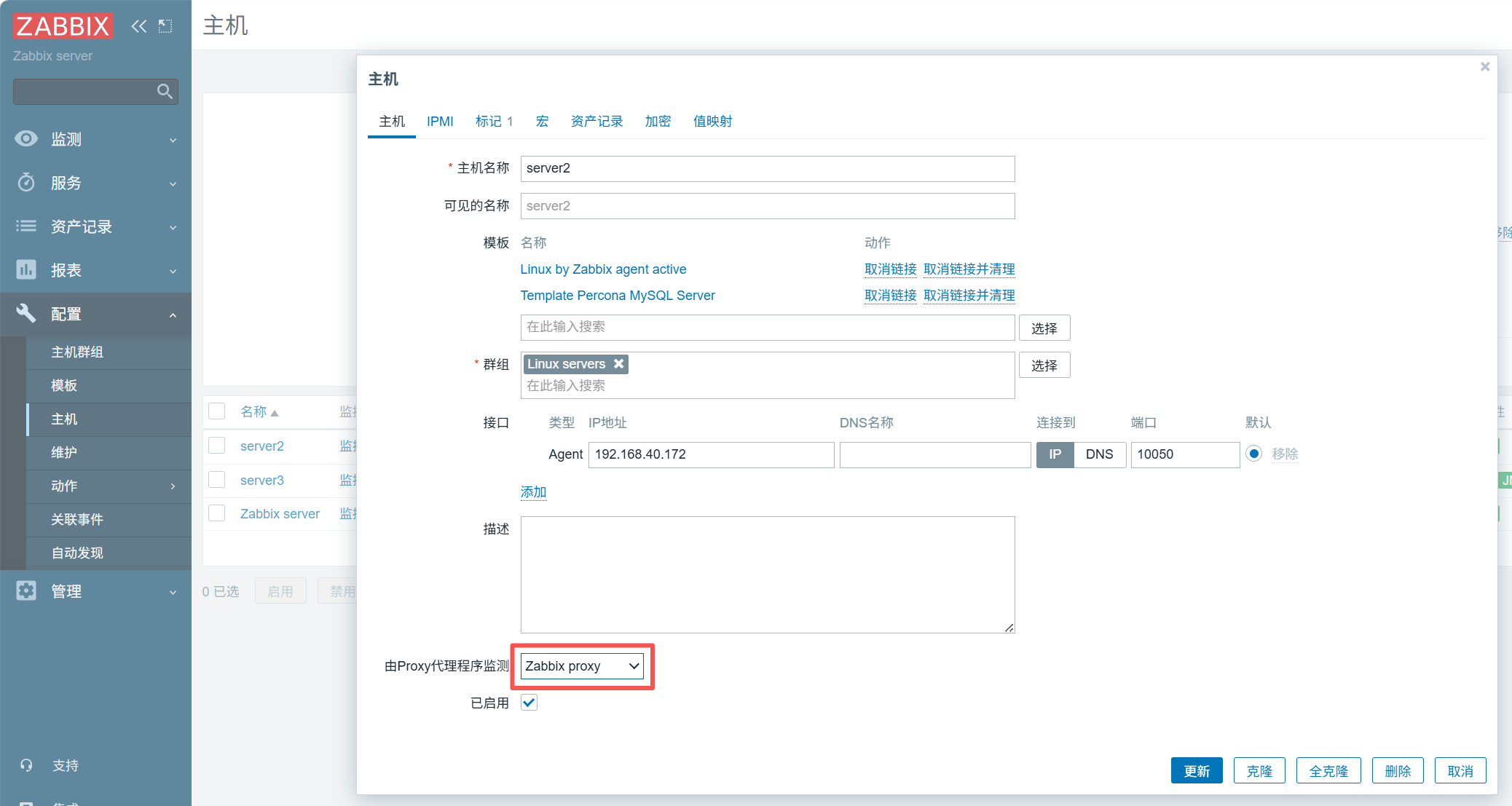Click the 管理 gear icon

[x=26, y=590]
